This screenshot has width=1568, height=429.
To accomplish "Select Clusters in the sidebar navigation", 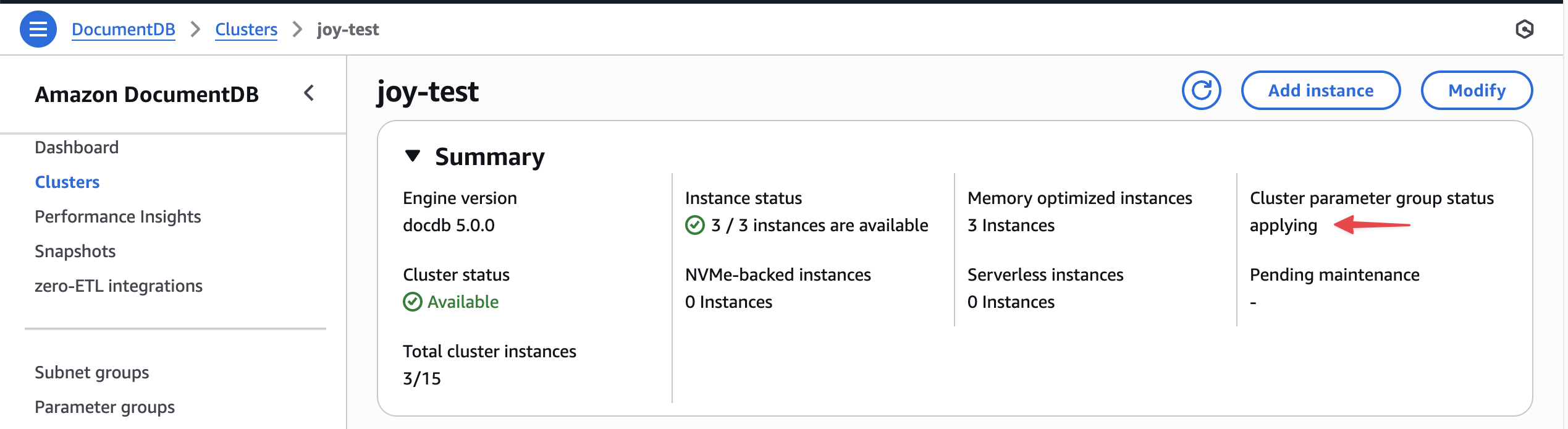I will pyautogui.click(x=67, y=182).
